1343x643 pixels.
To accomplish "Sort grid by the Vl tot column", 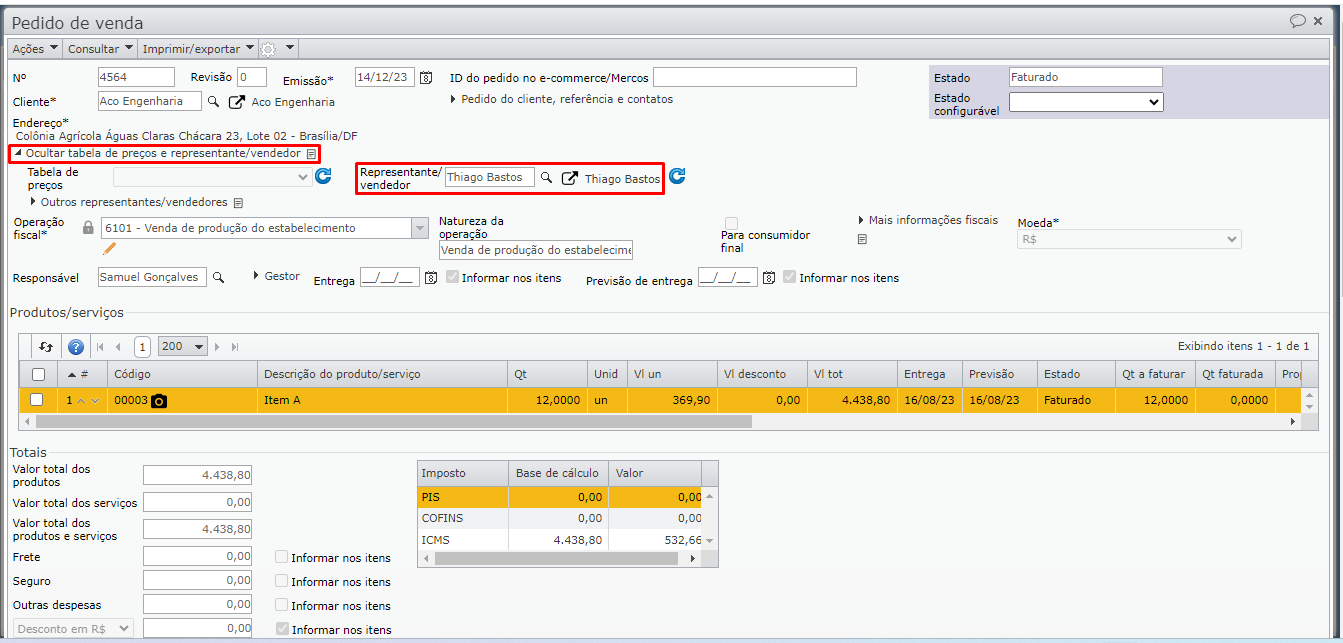I will 852,374.
